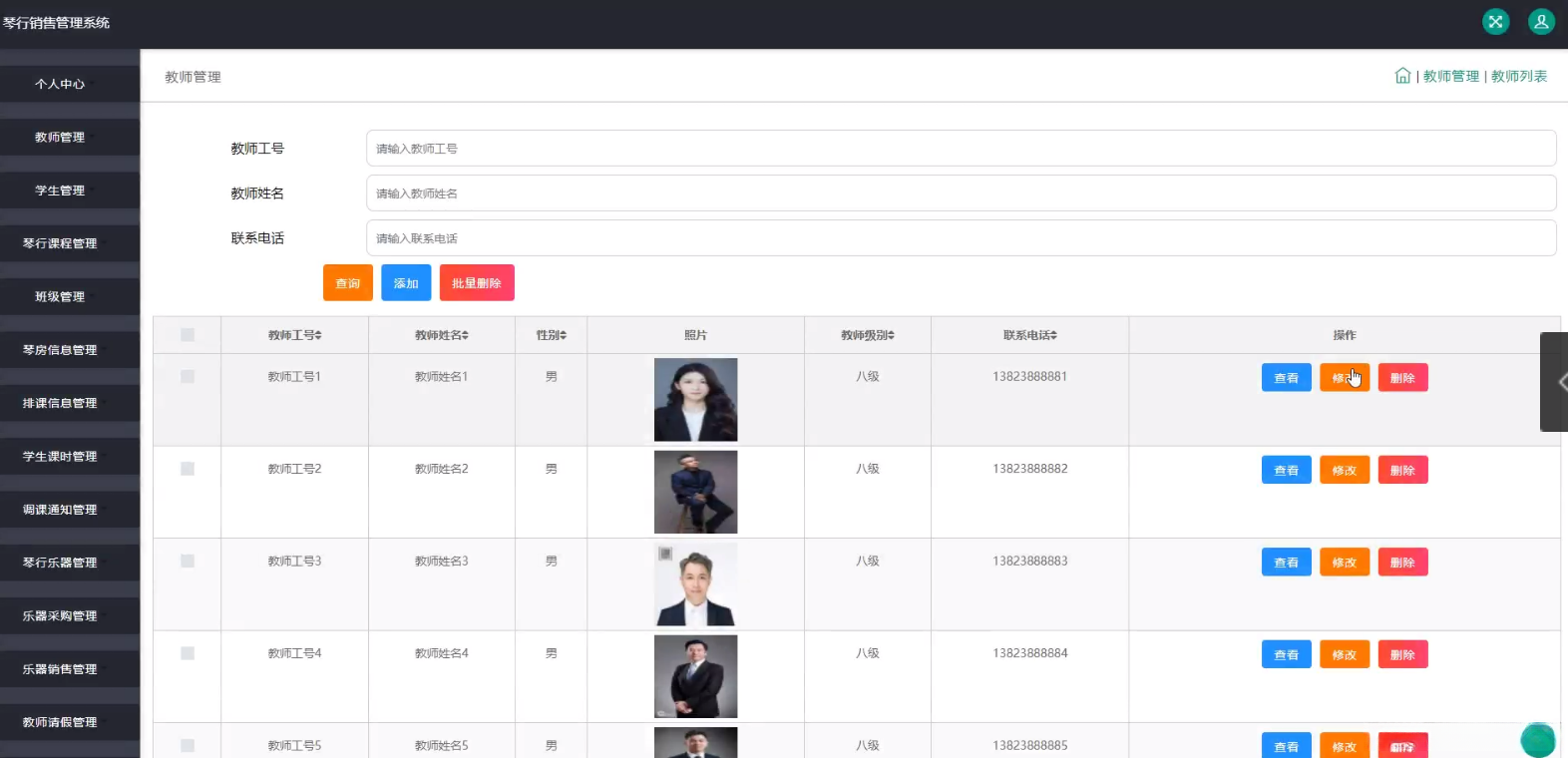Open 教师管理 in the sidebar
This screenshot has width=1568, height=758.
tap(70, 137)
